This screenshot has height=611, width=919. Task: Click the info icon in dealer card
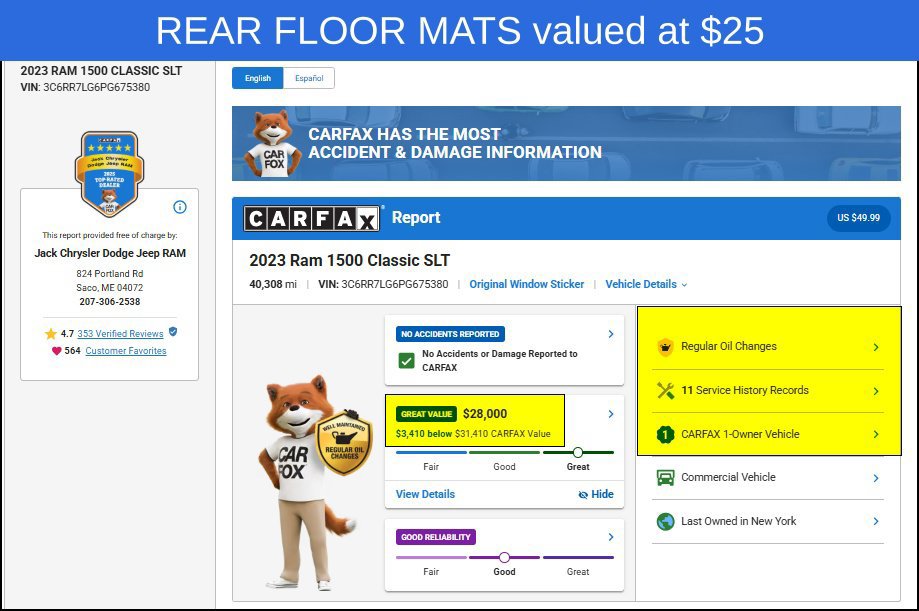click(x=180, y=207)
